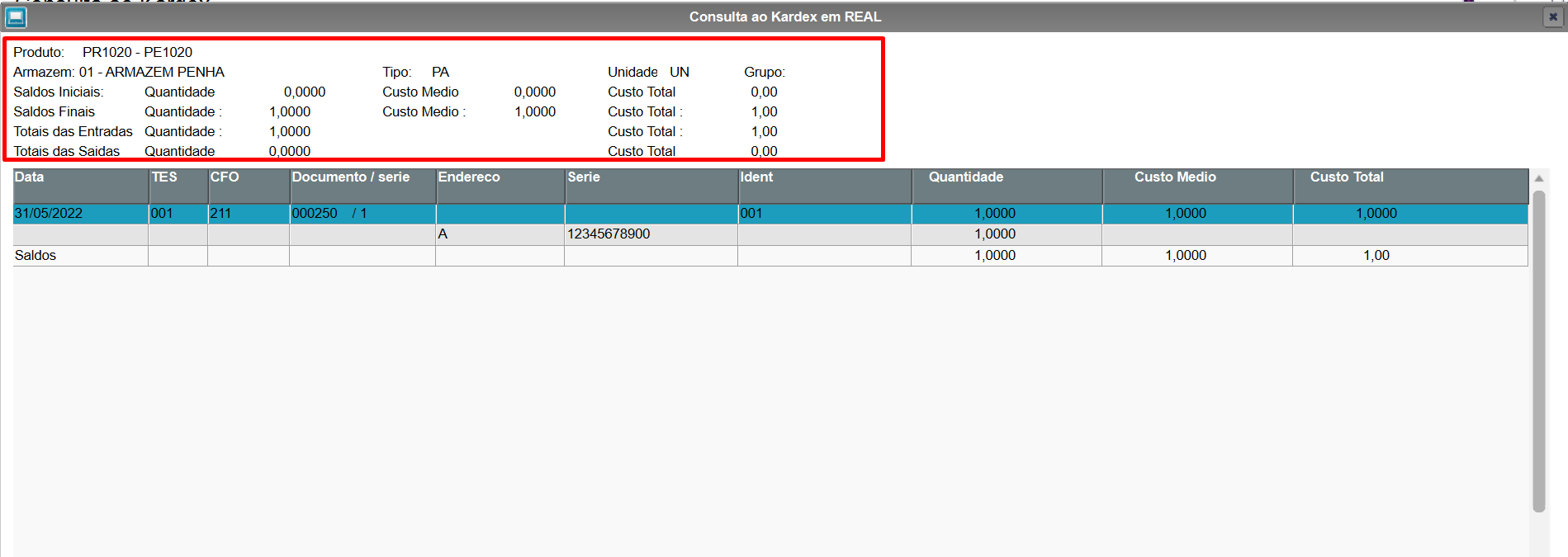
Task: Click the scrollbar up arrow
Action: 1539,178
